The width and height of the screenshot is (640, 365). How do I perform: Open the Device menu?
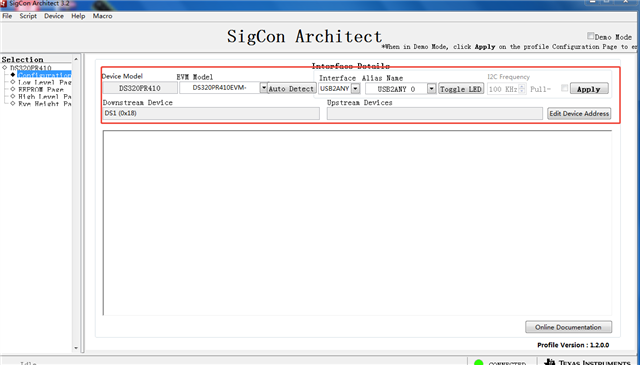[x=54, y=16]
